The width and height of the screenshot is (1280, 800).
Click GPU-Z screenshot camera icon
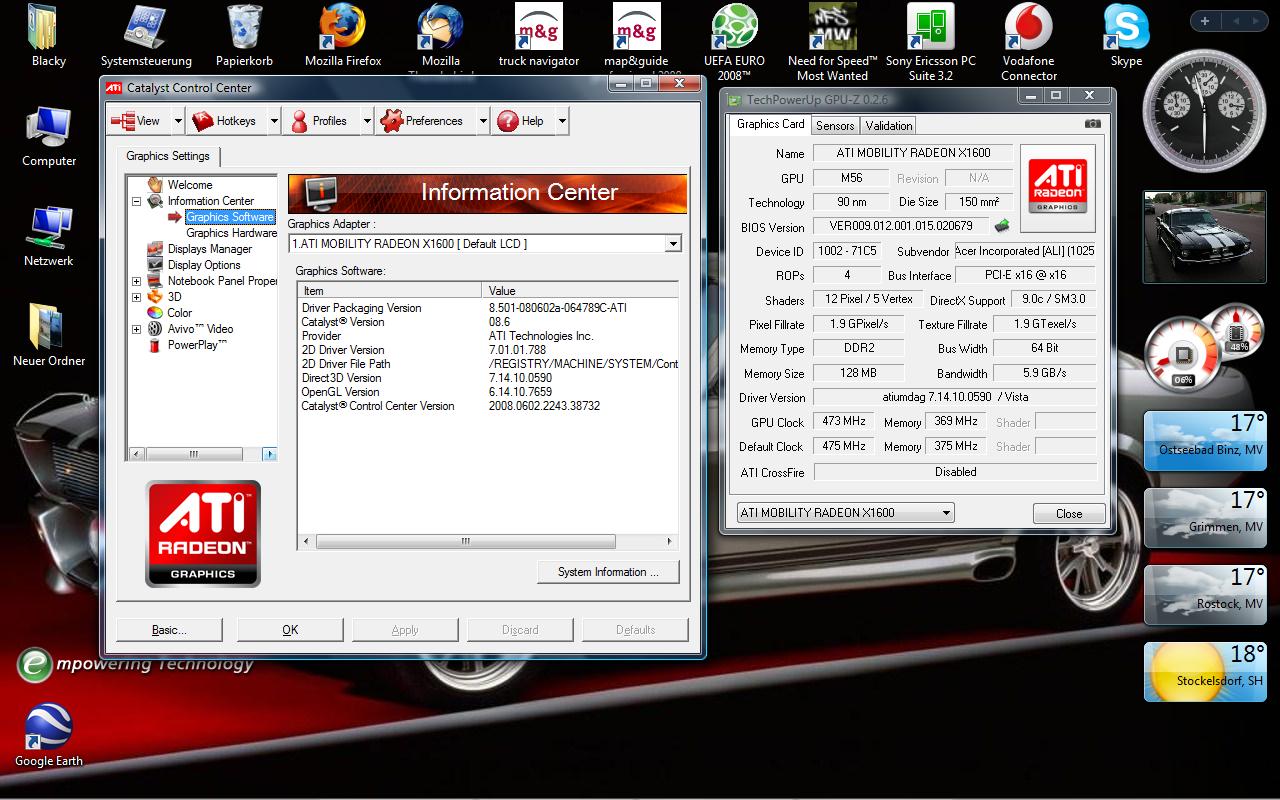(1093, 124)
